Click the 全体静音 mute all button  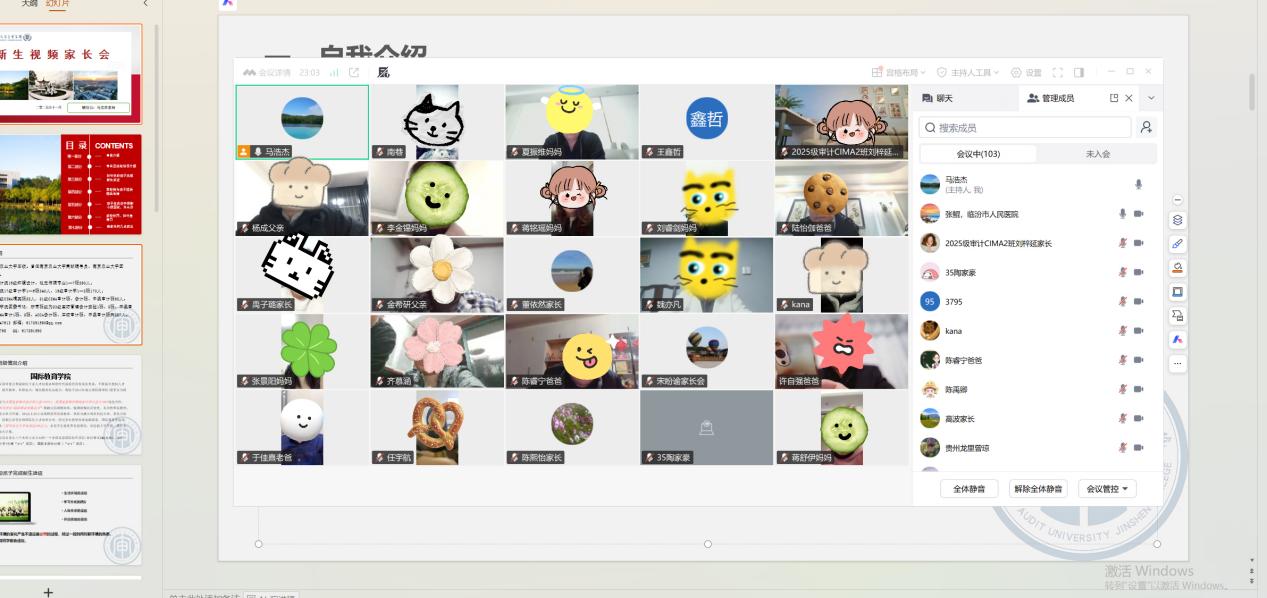(x=968, y=489)
